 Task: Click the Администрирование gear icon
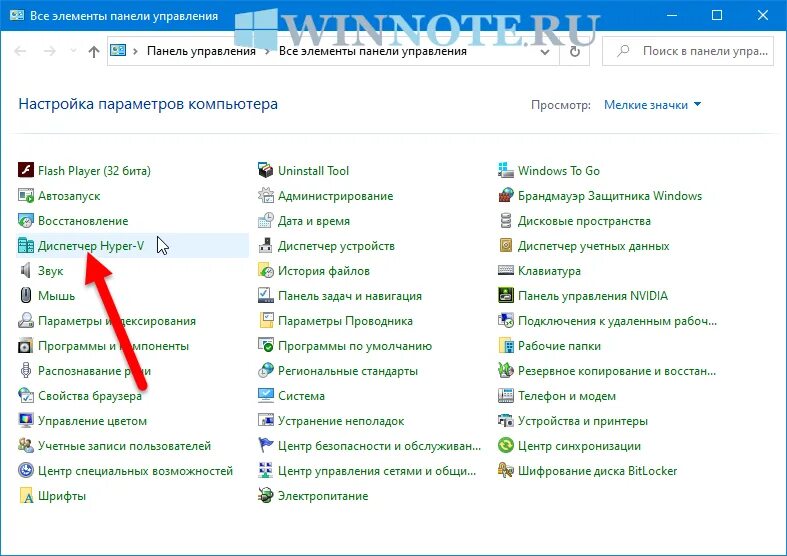pyautogui.click(x=266, y=195)
